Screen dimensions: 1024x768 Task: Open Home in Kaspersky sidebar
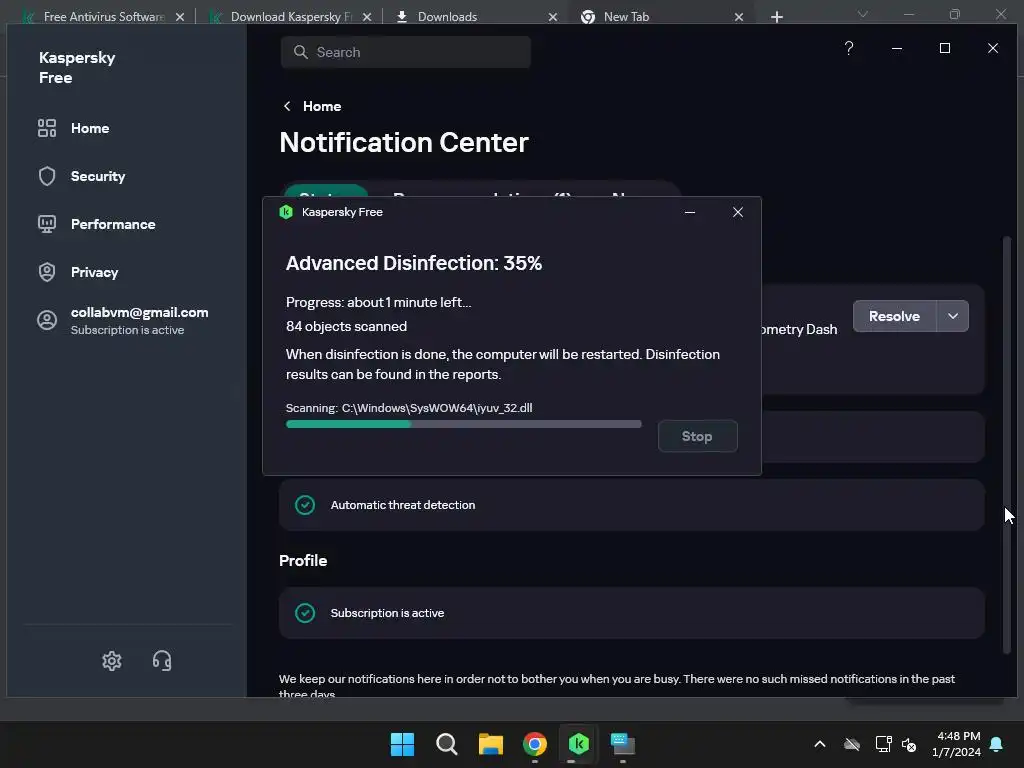point(89,128)
